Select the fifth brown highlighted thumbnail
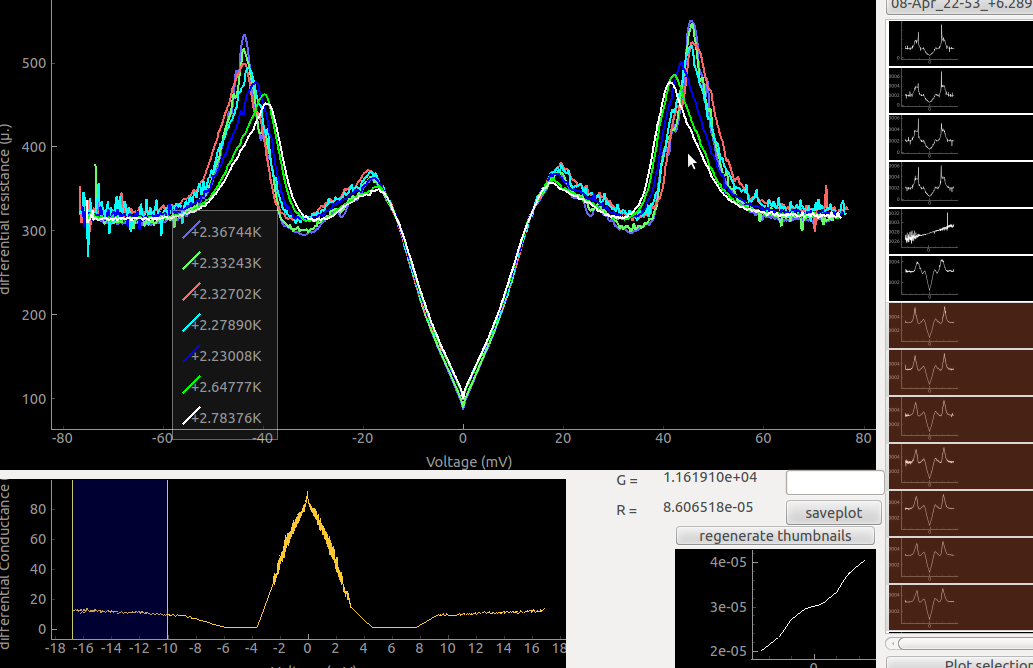Image resolution: width=1033 pixels, height=668 pixels. [961, 513]
